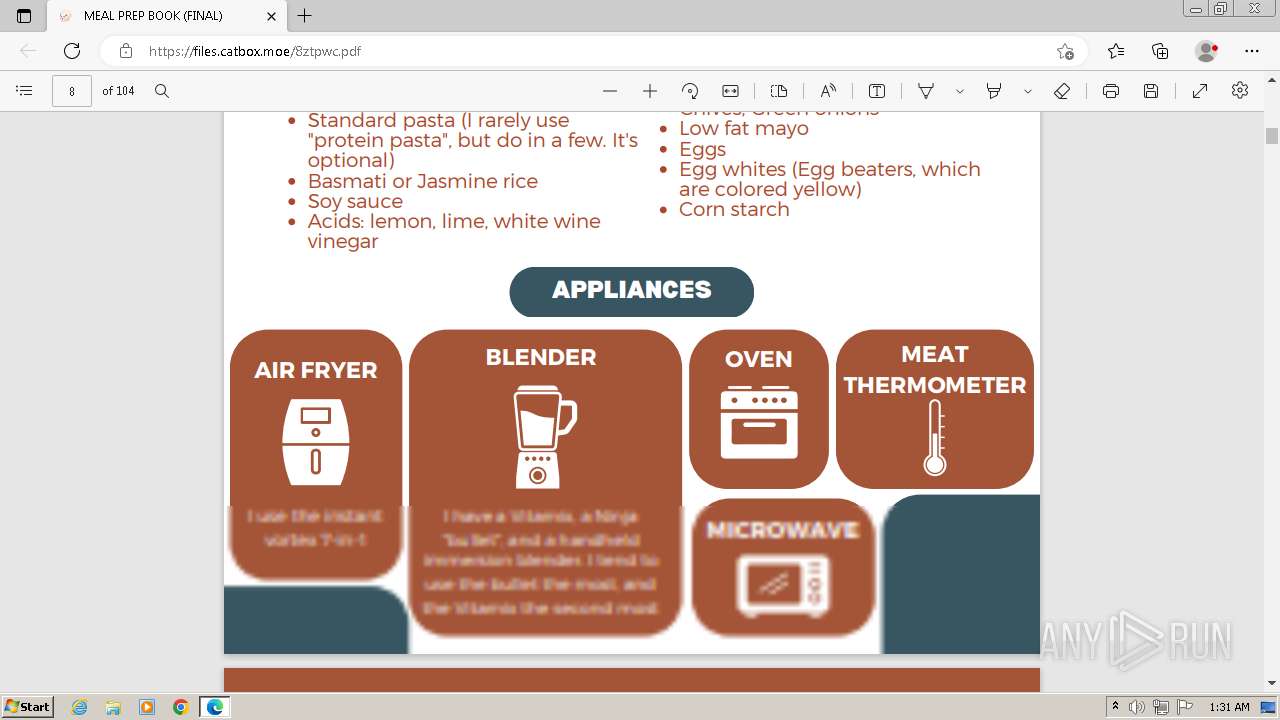Open network status tray icon
The width and height of the screenshot is (1280, 720).
tap(1161, 707)
